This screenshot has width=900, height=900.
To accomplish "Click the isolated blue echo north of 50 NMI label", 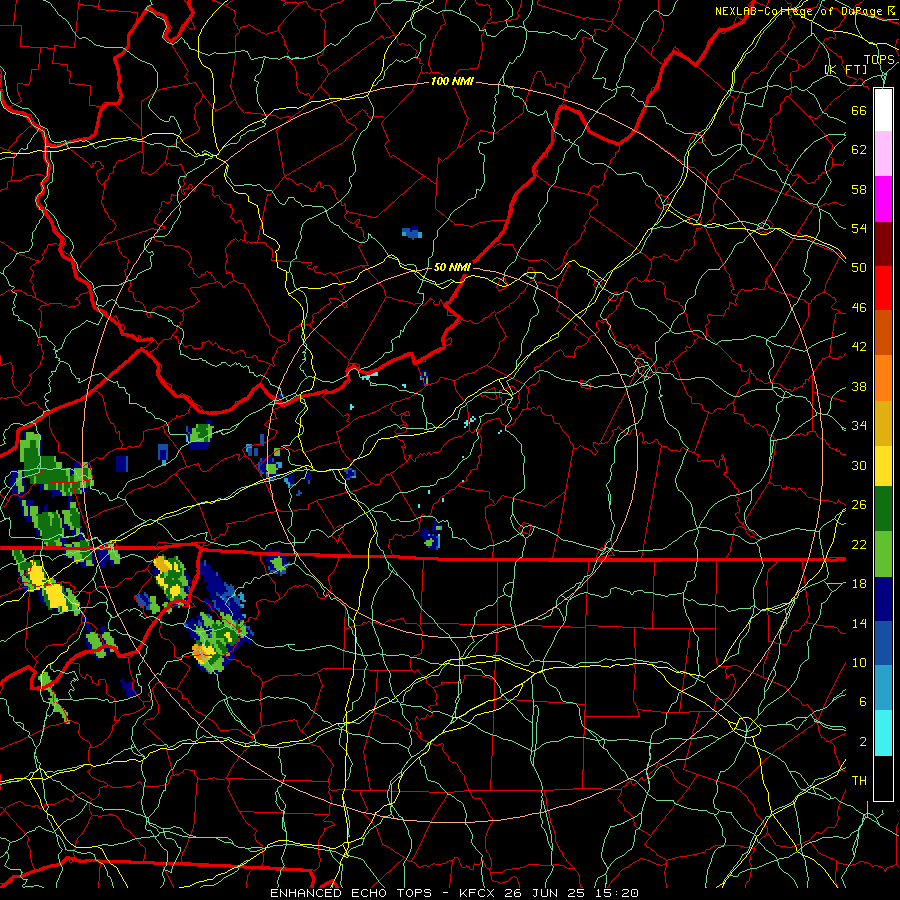I will [412, 232].
